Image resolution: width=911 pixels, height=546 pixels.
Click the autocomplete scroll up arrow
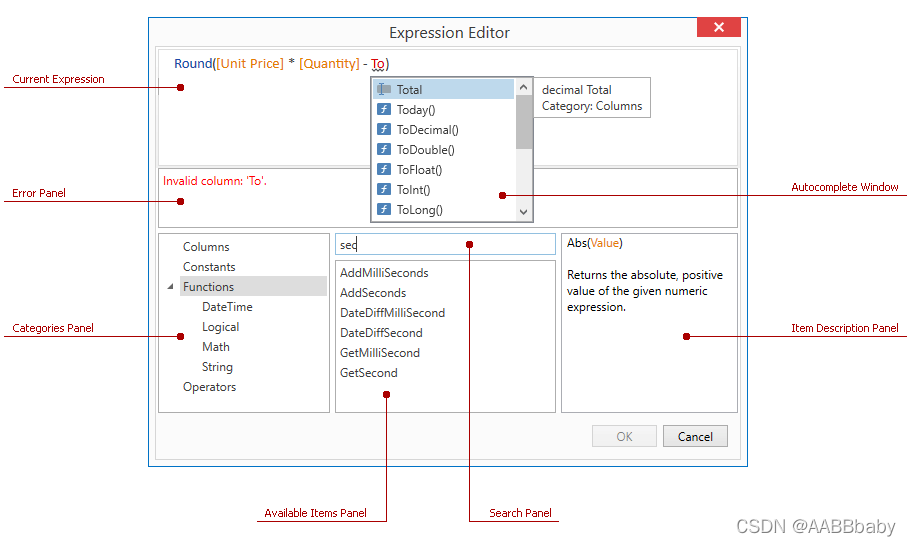pyautogui.click(x=523, y=87)
